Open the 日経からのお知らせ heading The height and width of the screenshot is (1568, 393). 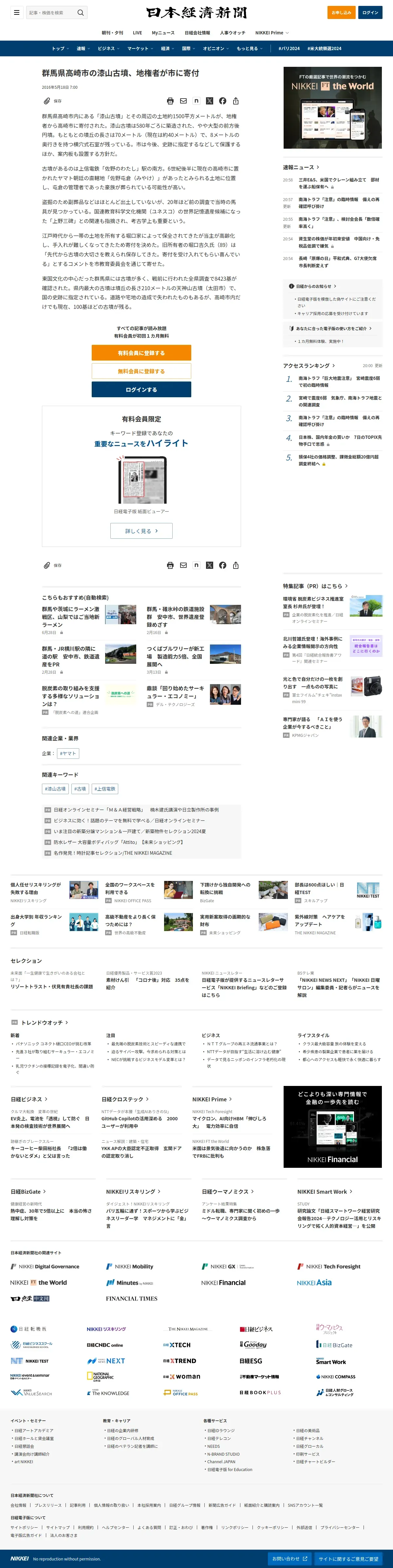coord(313,286)
